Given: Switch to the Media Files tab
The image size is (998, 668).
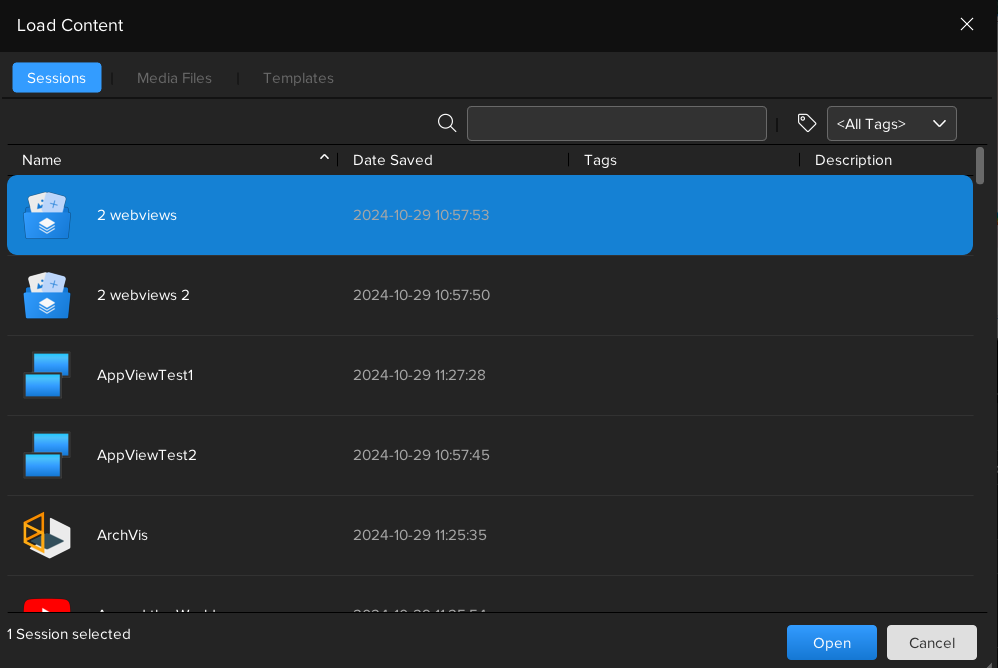Looking at the screenshot, I should point(174,78).
